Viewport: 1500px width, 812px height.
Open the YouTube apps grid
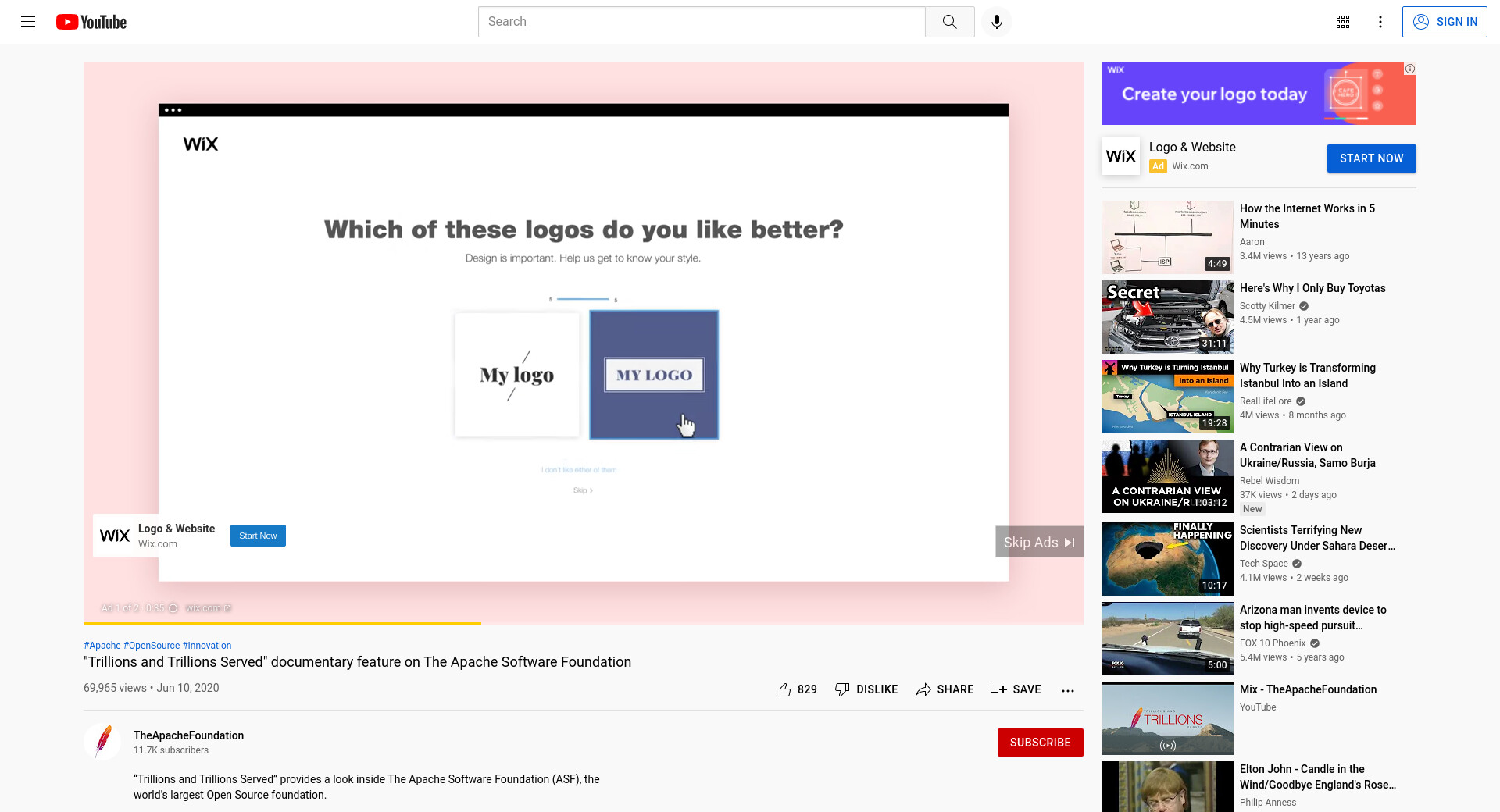[1343, 22]
